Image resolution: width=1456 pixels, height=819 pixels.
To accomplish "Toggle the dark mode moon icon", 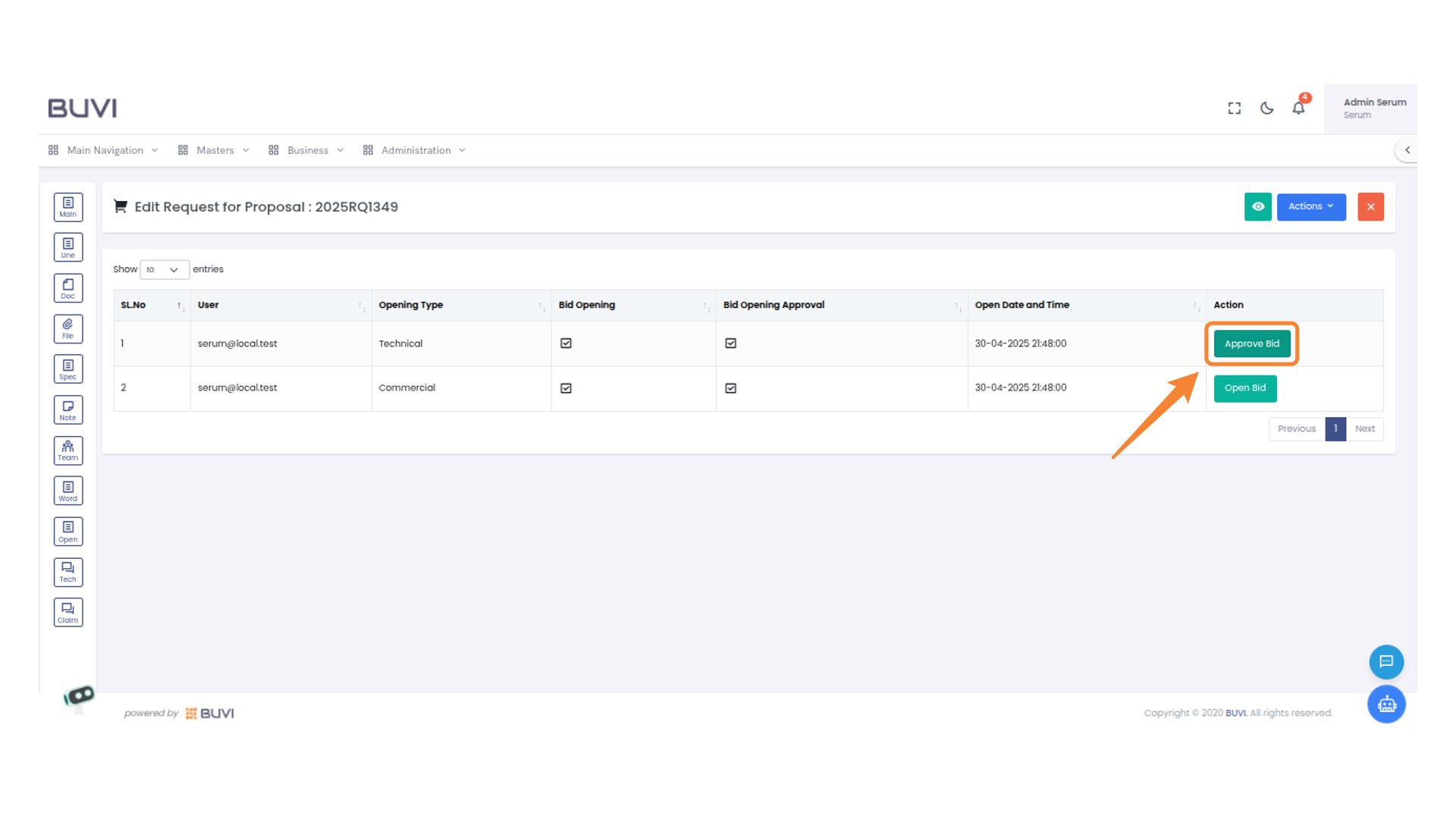I will [x=1266, y=108].
